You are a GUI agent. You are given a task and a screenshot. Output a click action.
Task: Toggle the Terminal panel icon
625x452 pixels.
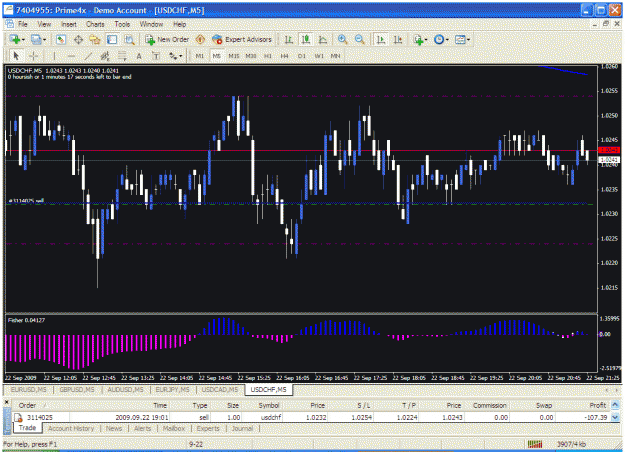tap(112, 39)
